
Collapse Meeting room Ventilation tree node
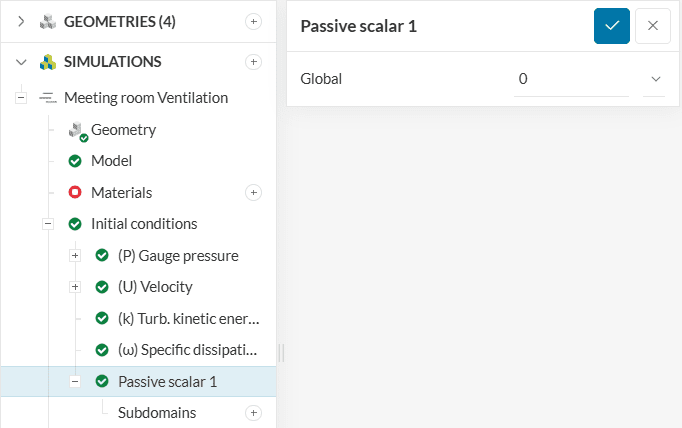pyautogui.click(x=21, y=98)
